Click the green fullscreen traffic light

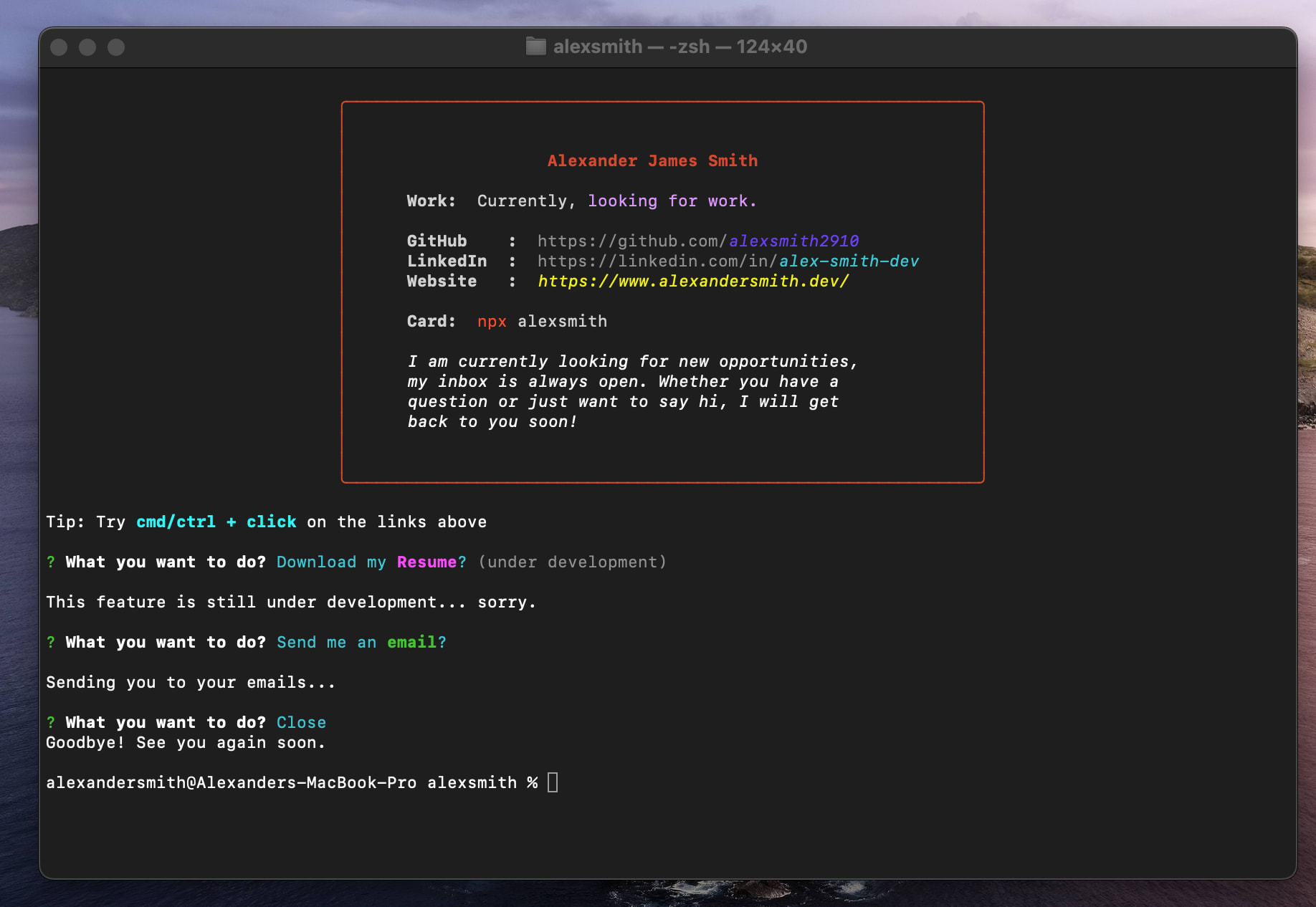click(x=115, y=47)
